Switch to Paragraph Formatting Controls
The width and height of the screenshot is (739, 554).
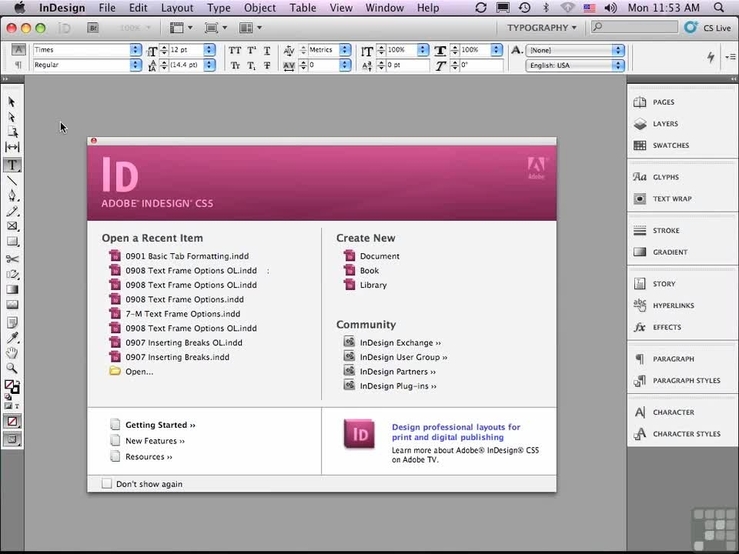coord(18,65)
